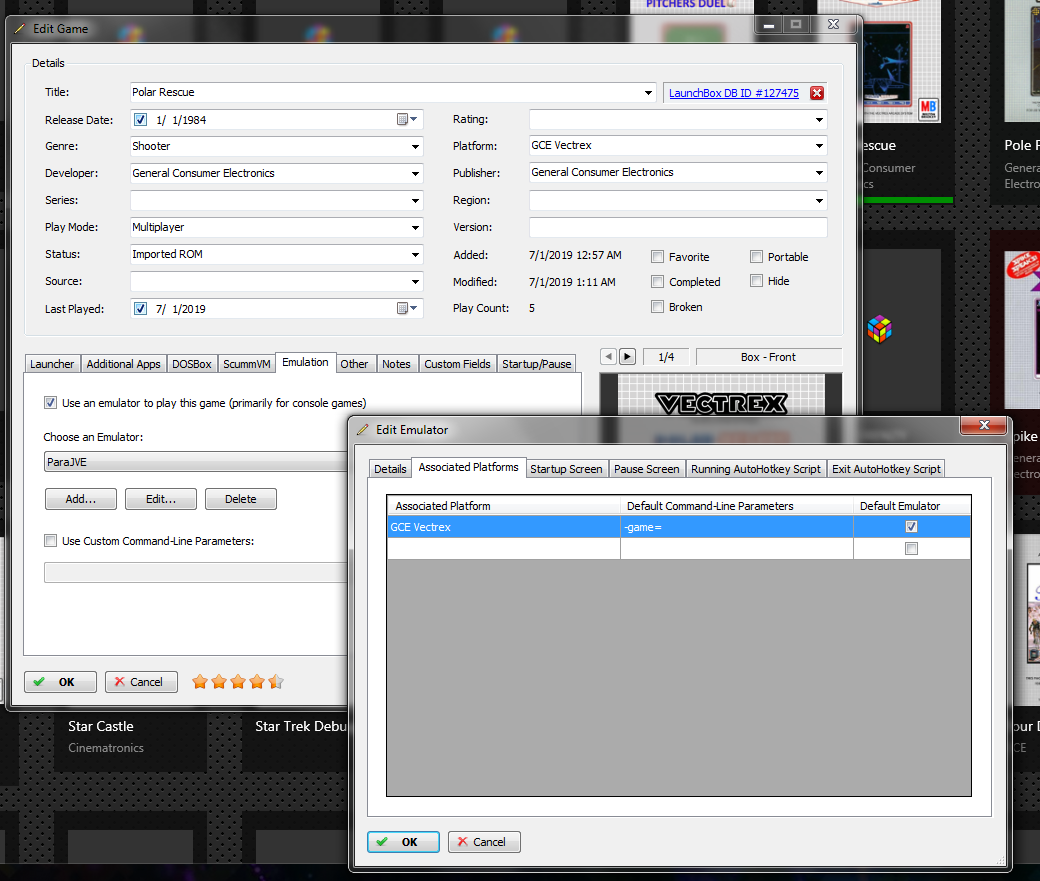Open the Platform dropdown
Image resolution: width=1040 pixels, height=881 pixels.
tap(819, 146)
